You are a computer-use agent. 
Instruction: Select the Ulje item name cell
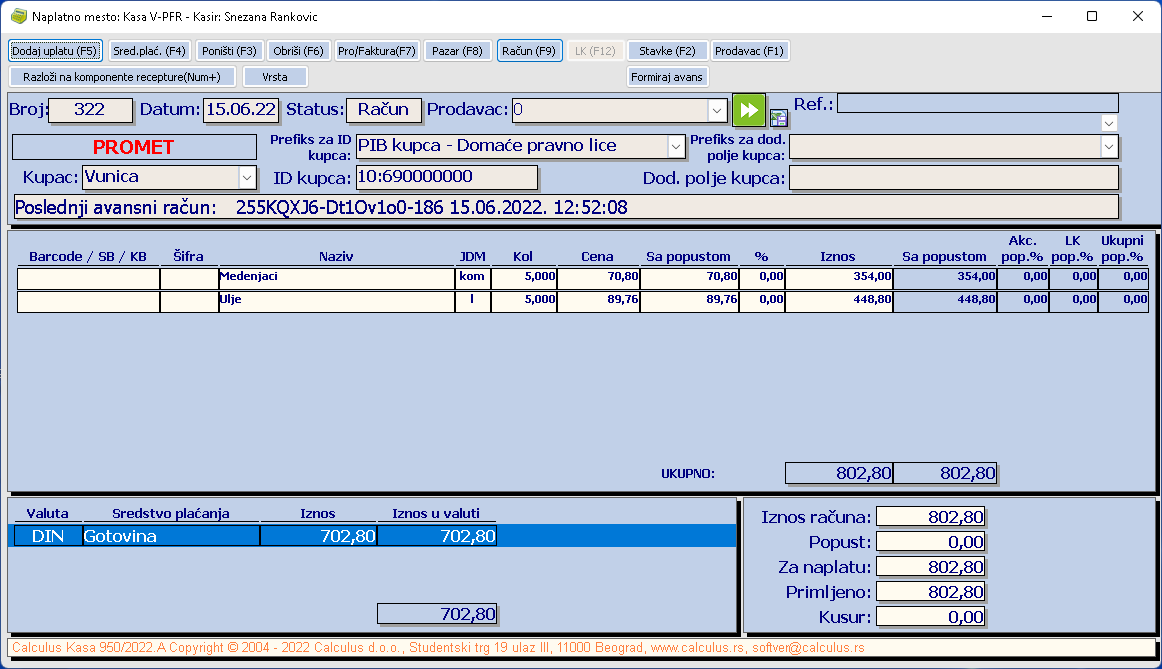(x=336, y=302)
